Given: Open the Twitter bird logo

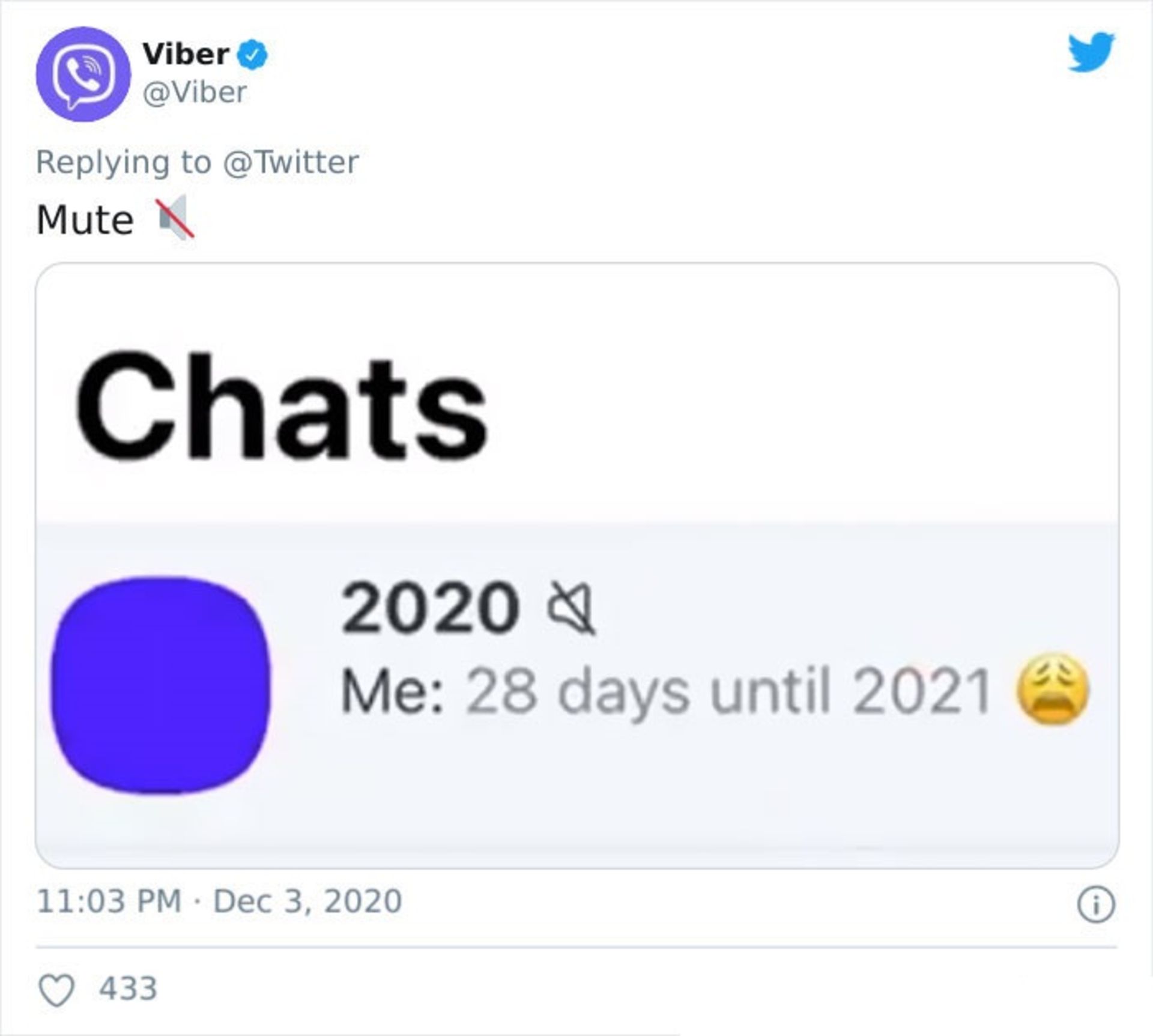Looking at the screenshot, I should (1091, 52).
